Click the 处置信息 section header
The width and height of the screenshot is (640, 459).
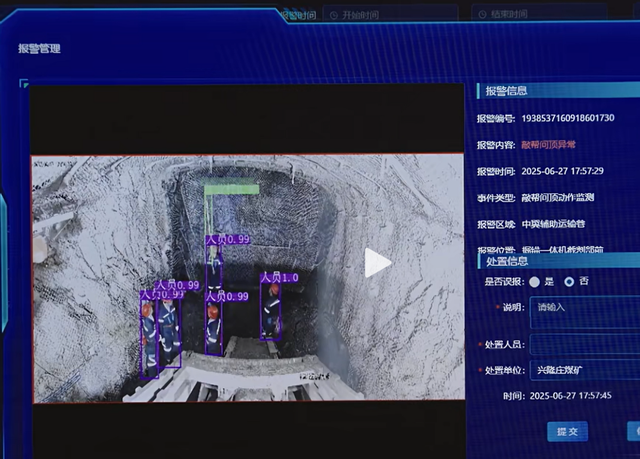tap(507, 261)
